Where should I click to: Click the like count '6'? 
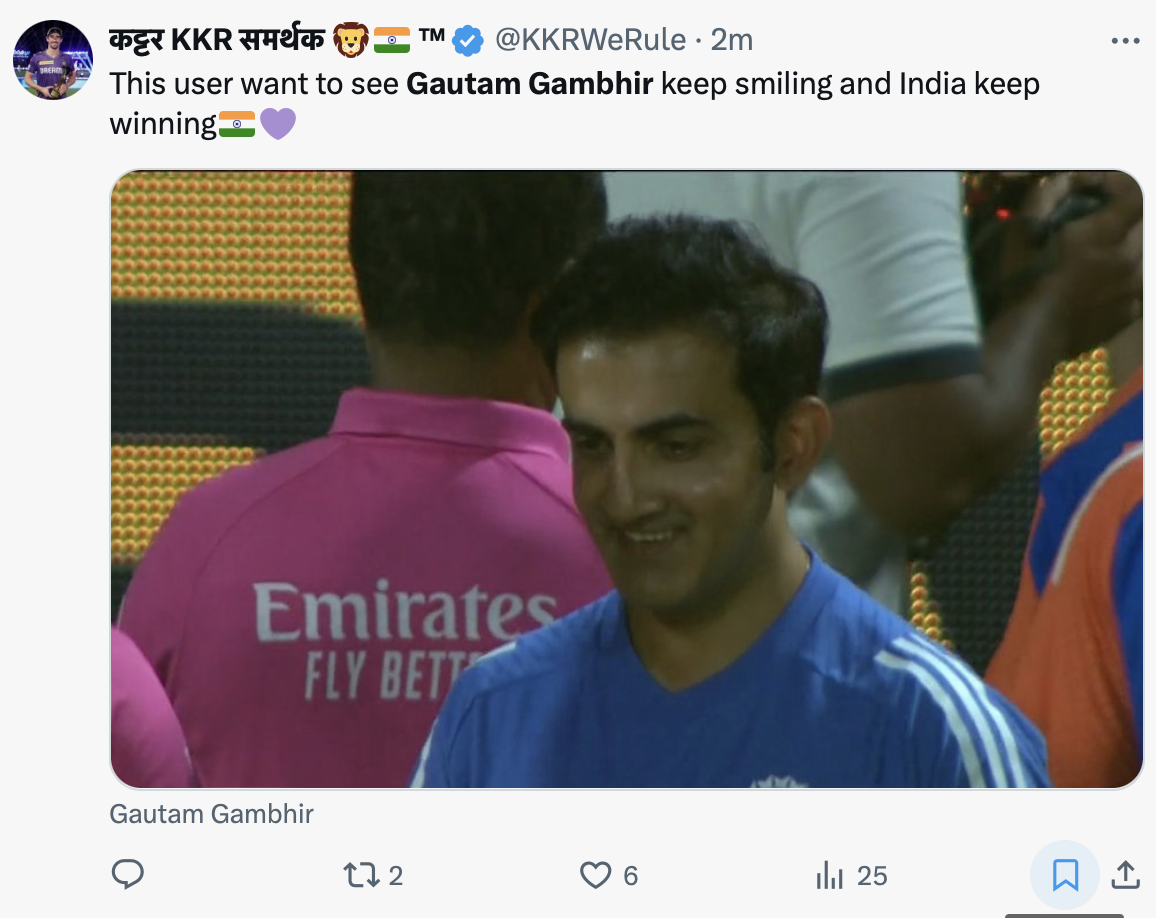click(631, 876)
